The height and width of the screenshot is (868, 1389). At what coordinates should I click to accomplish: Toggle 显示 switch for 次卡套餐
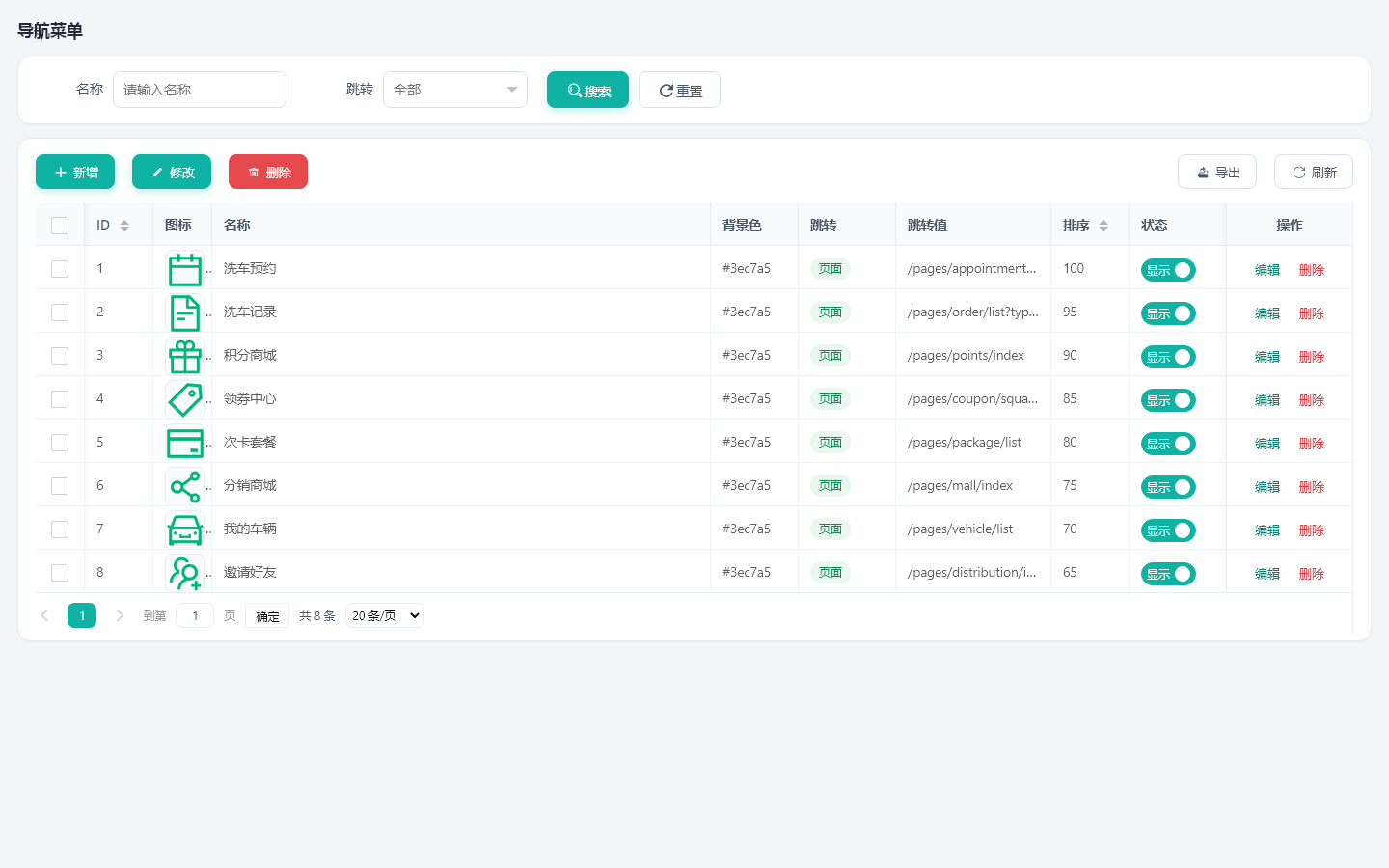pyautogui.click(x=1168, y=444)
